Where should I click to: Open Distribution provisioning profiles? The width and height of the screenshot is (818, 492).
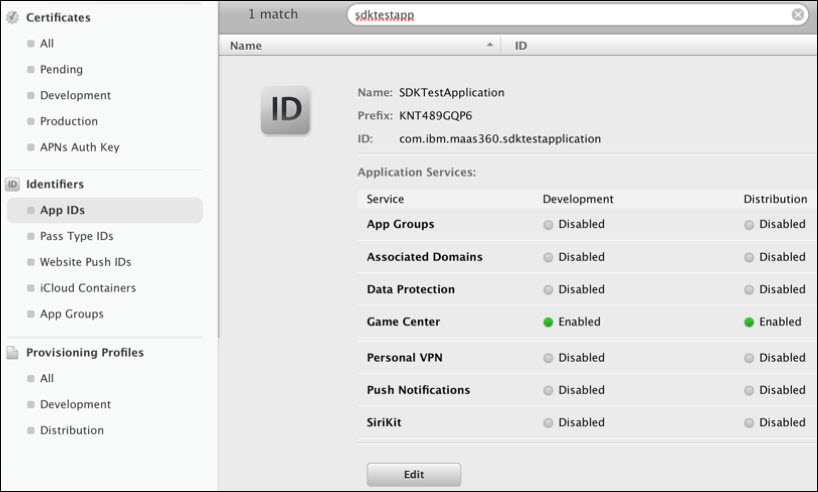[71, 430]
